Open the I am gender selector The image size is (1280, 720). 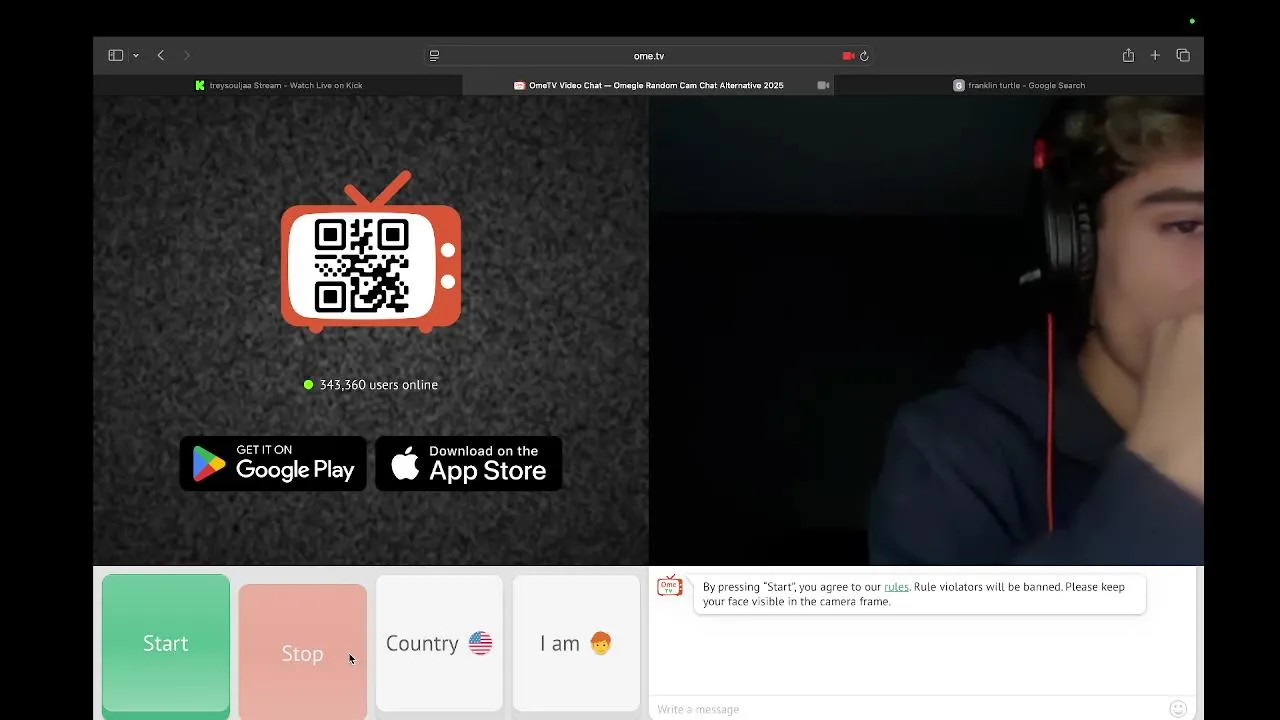click(x=576, y=643)
